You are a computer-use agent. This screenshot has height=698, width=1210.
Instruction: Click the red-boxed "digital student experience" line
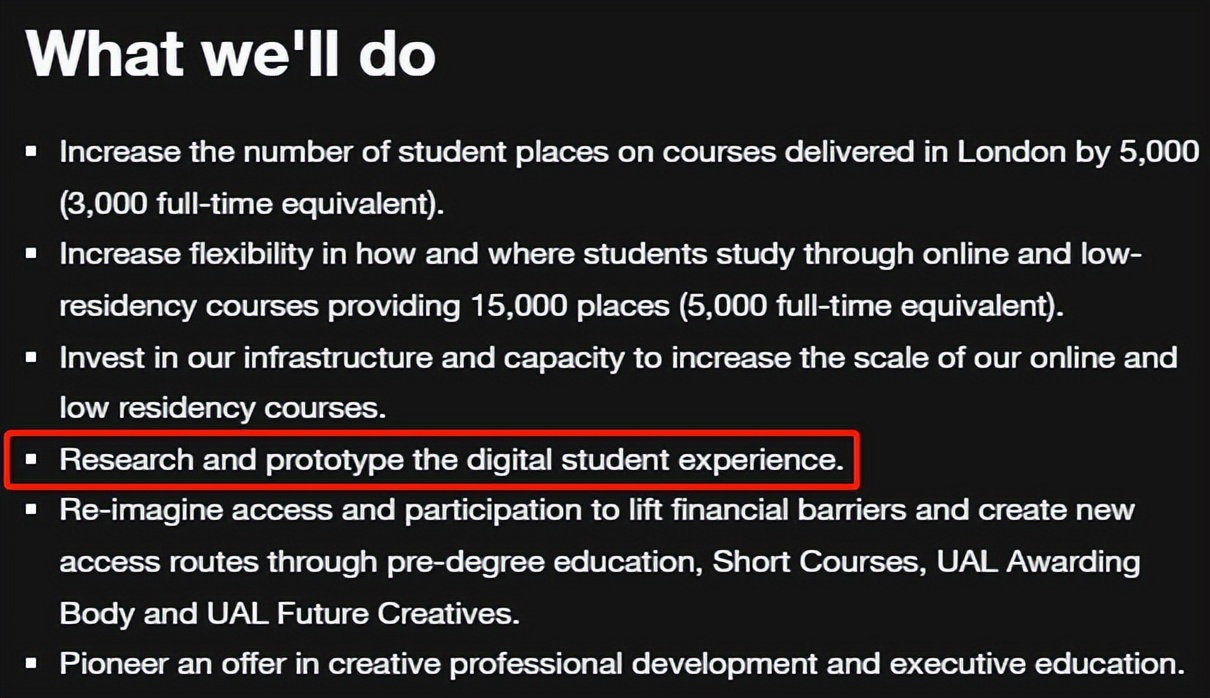tap(452, 460)
